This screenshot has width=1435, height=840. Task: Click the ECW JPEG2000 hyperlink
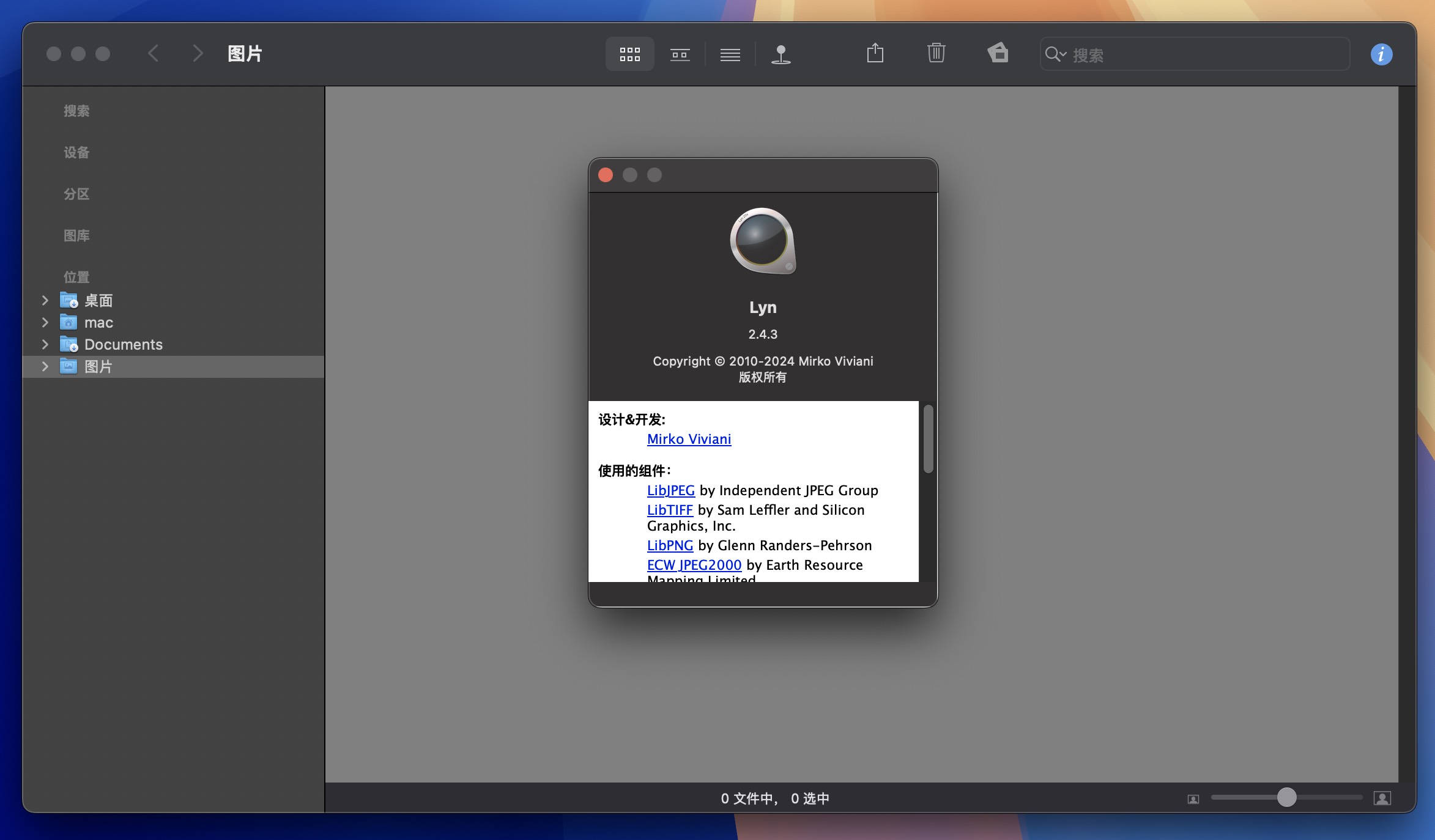(693, 564)
